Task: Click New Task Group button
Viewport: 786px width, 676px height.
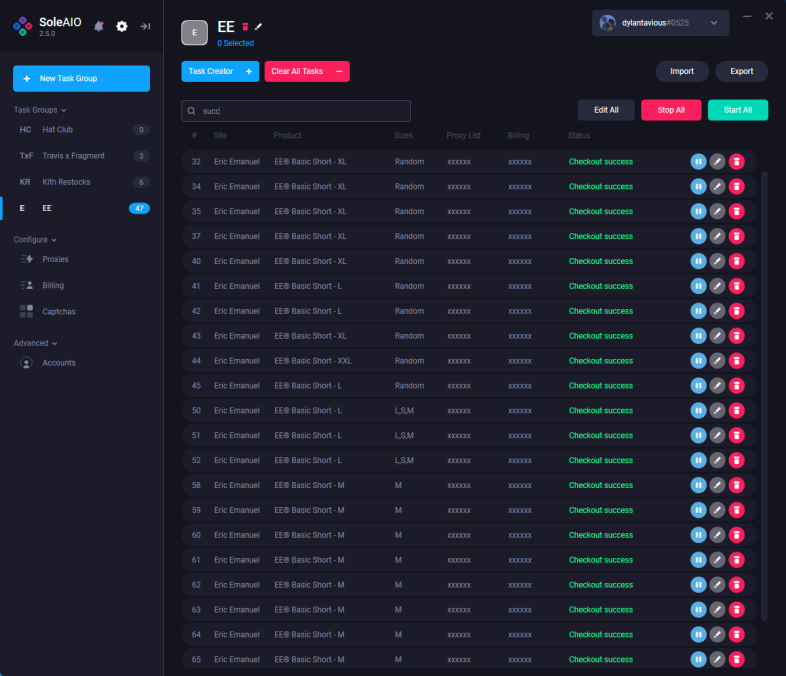Action: (x=81, y=79)
